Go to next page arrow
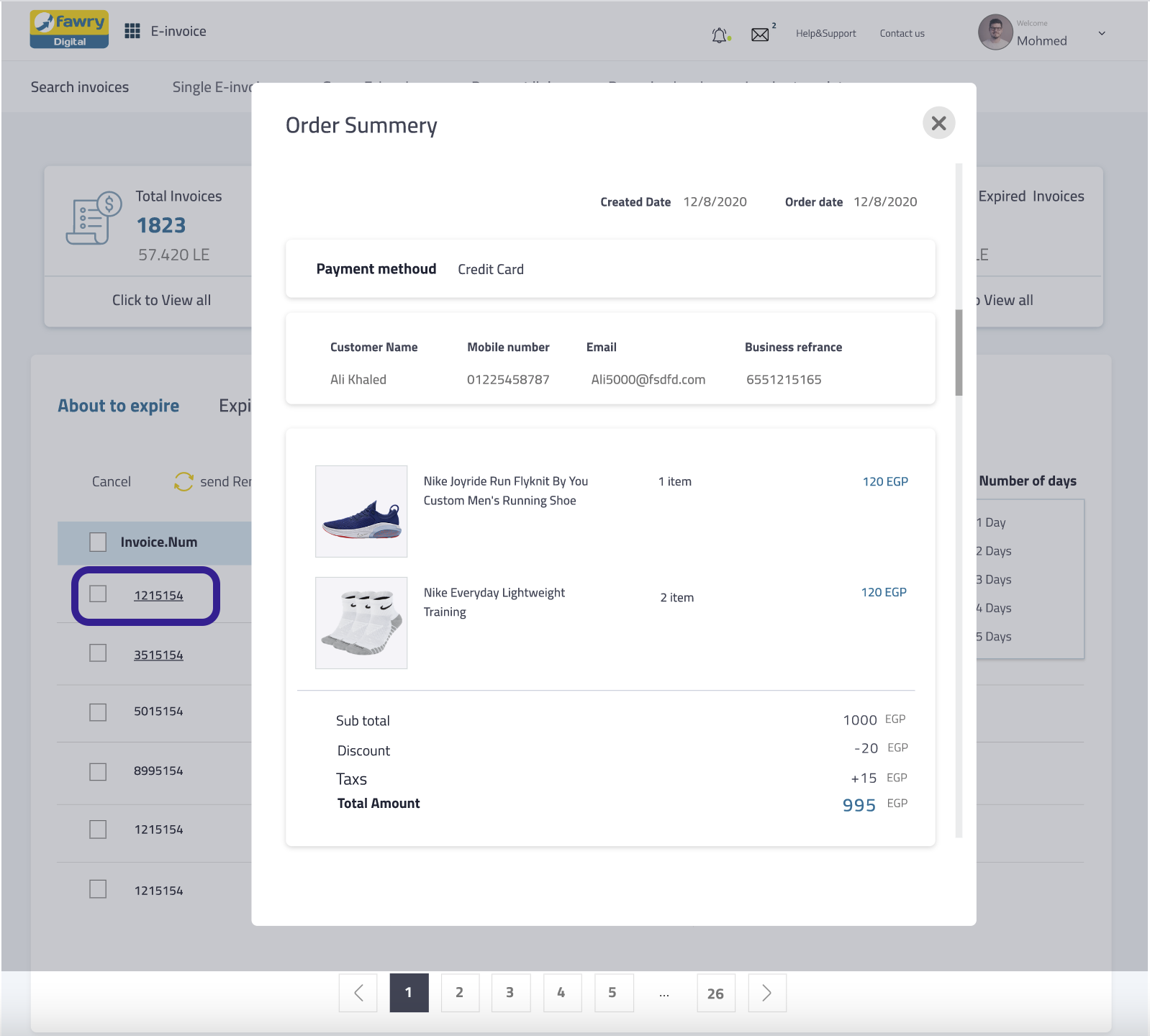 click(x=767, y=994)
